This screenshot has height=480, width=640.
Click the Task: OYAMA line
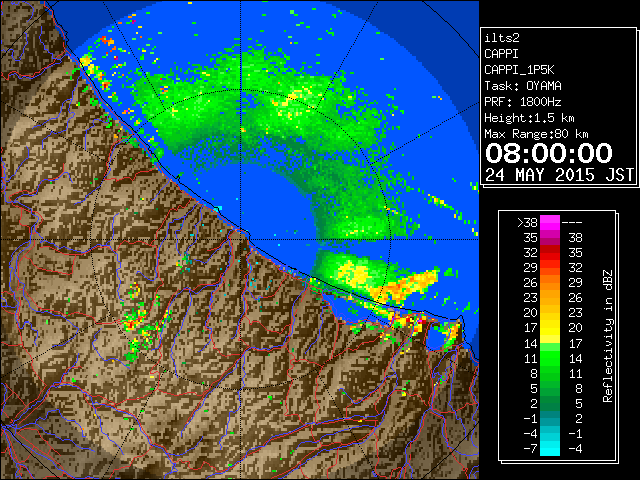click(523, 86)
